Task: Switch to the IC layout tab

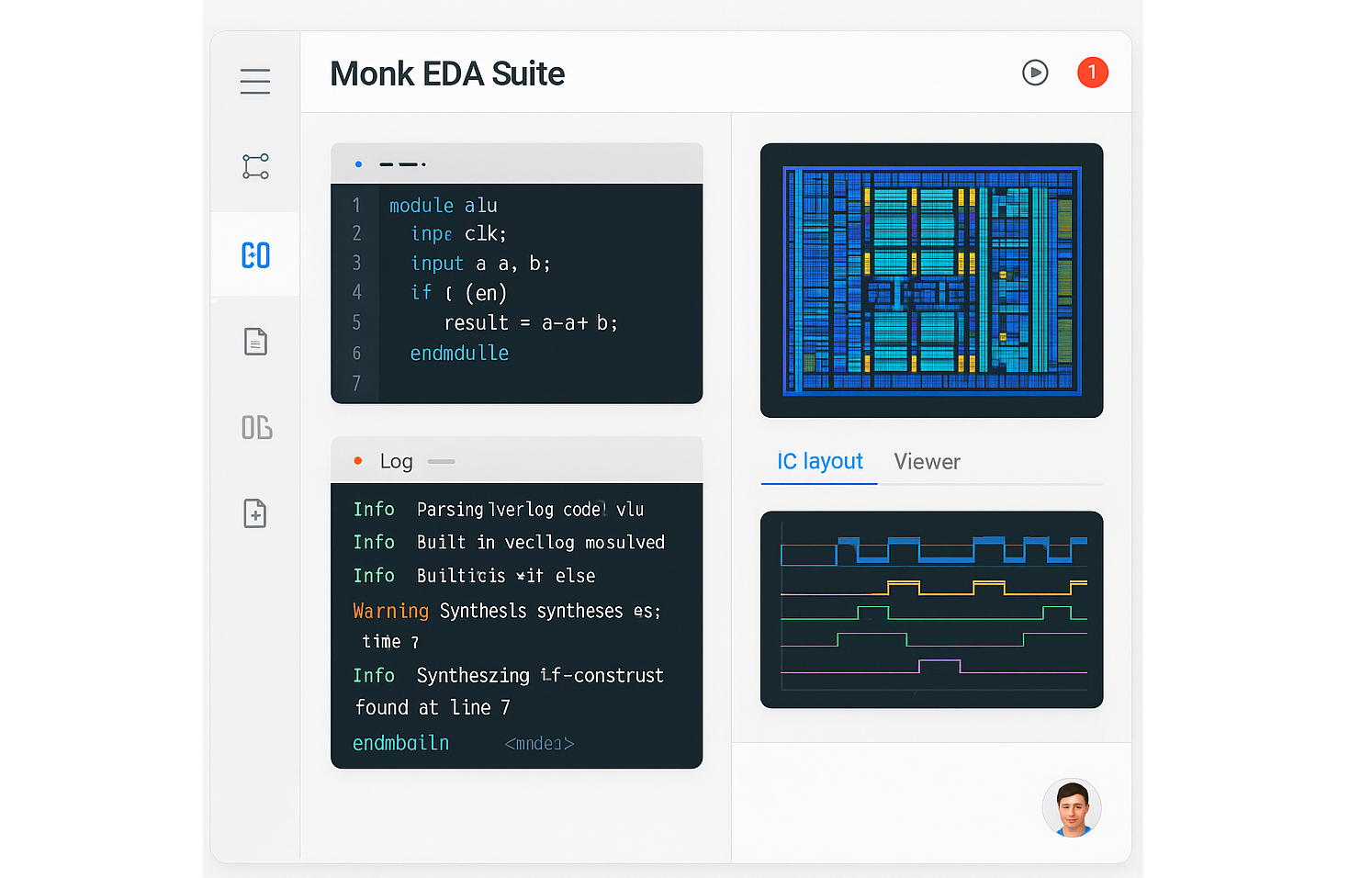Action: [819, 461]
